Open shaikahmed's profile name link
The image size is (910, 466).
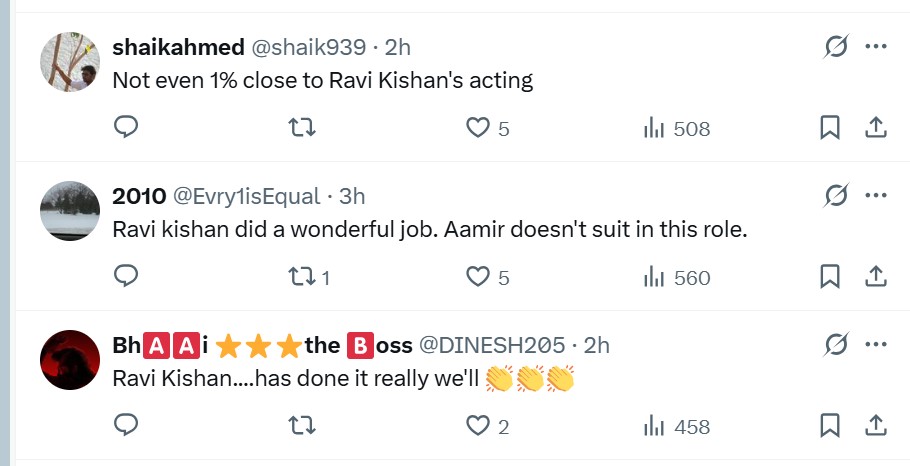pyautogui.click(x=178, y=46)
